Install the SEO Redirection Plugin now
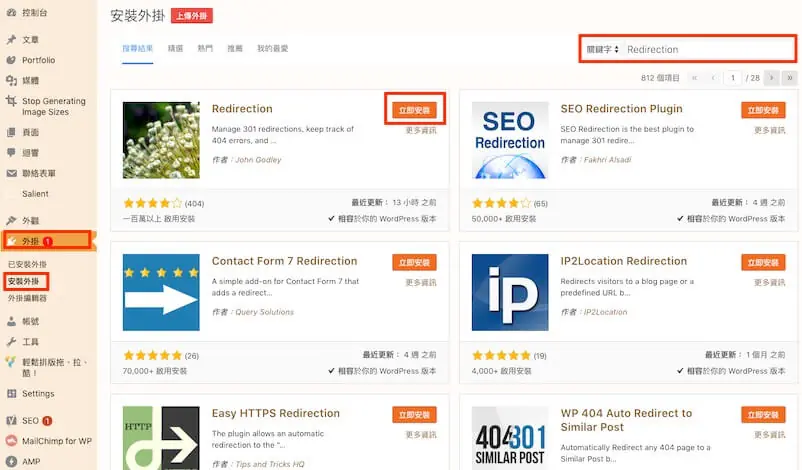Viewport: 802px width, 470px height. pos(763,110)
